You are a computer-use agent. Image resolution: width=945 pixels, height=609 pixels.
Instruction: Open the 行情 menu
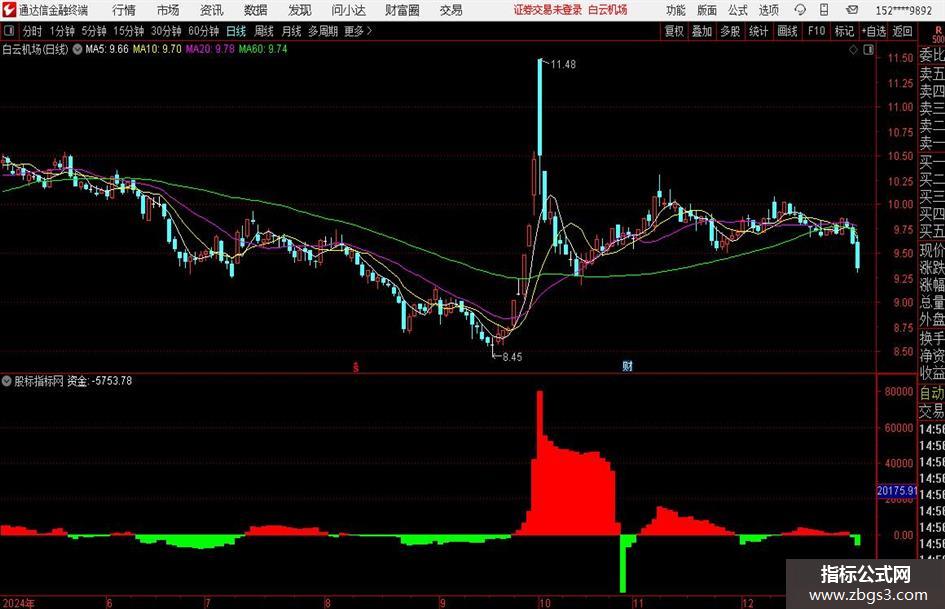pos(124,10)
